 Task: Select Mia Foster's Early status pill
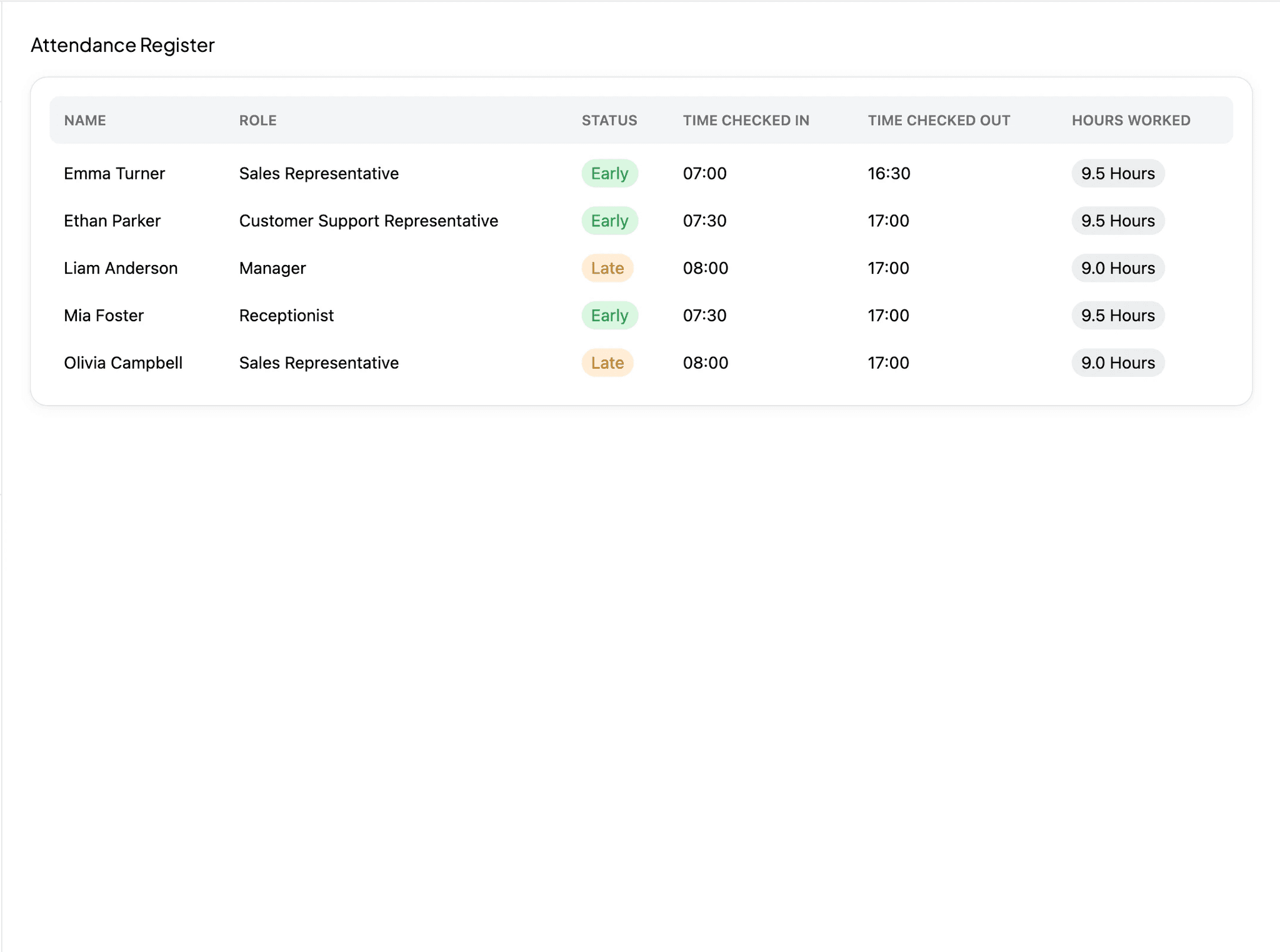tap(609, 315)
